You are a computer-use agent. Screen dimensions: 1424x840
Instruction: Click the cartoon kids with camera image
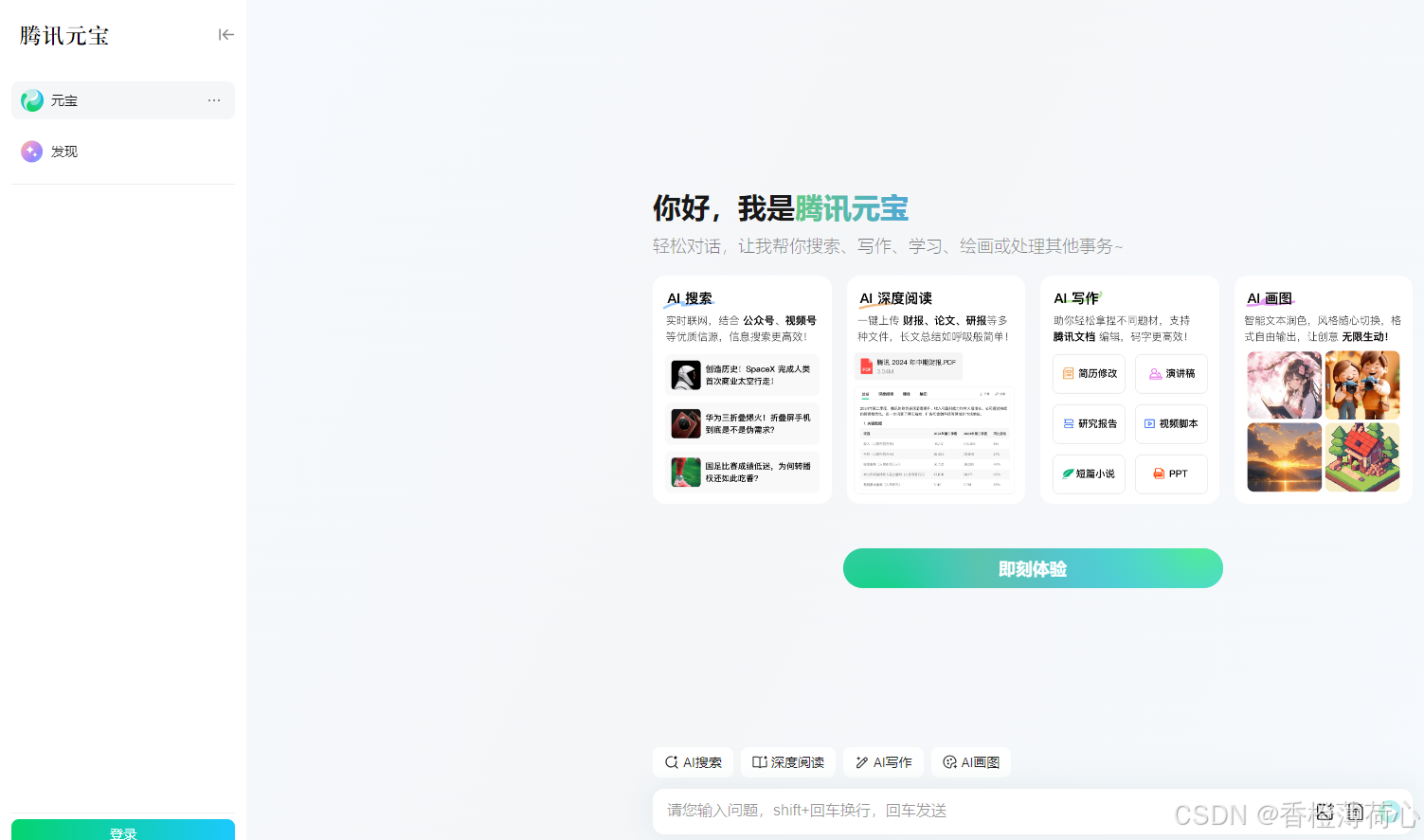coord(1362,385)
